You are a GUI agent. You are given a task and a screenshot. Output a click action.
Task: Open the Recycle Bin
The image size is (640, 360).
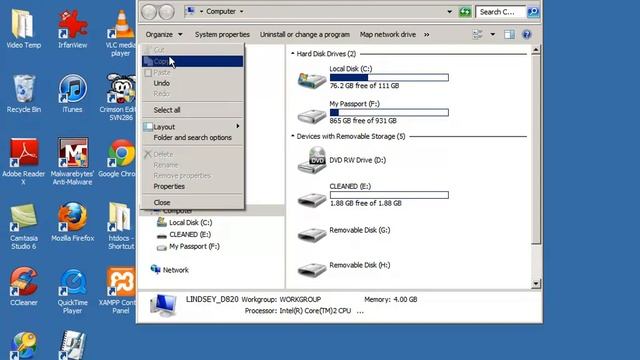point(23,93)
